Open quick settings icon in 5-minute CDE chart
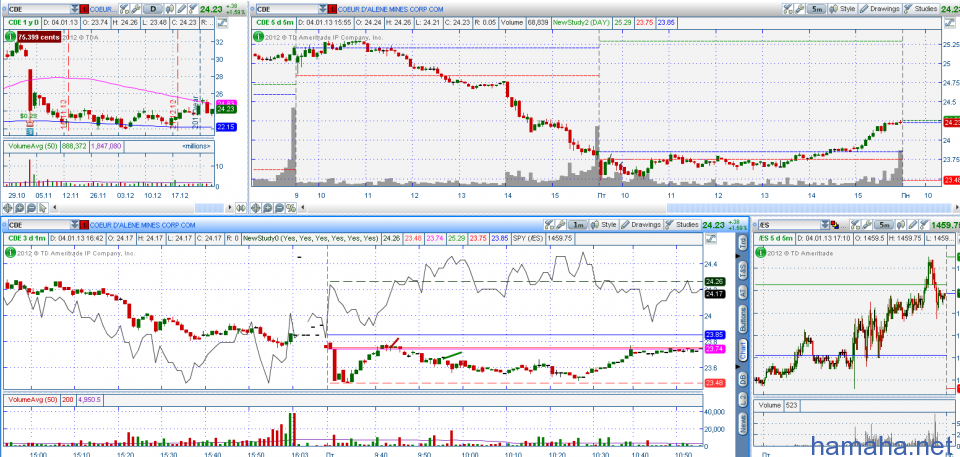Viewport: 960px width, 457px height. click(x=787, y=9)
